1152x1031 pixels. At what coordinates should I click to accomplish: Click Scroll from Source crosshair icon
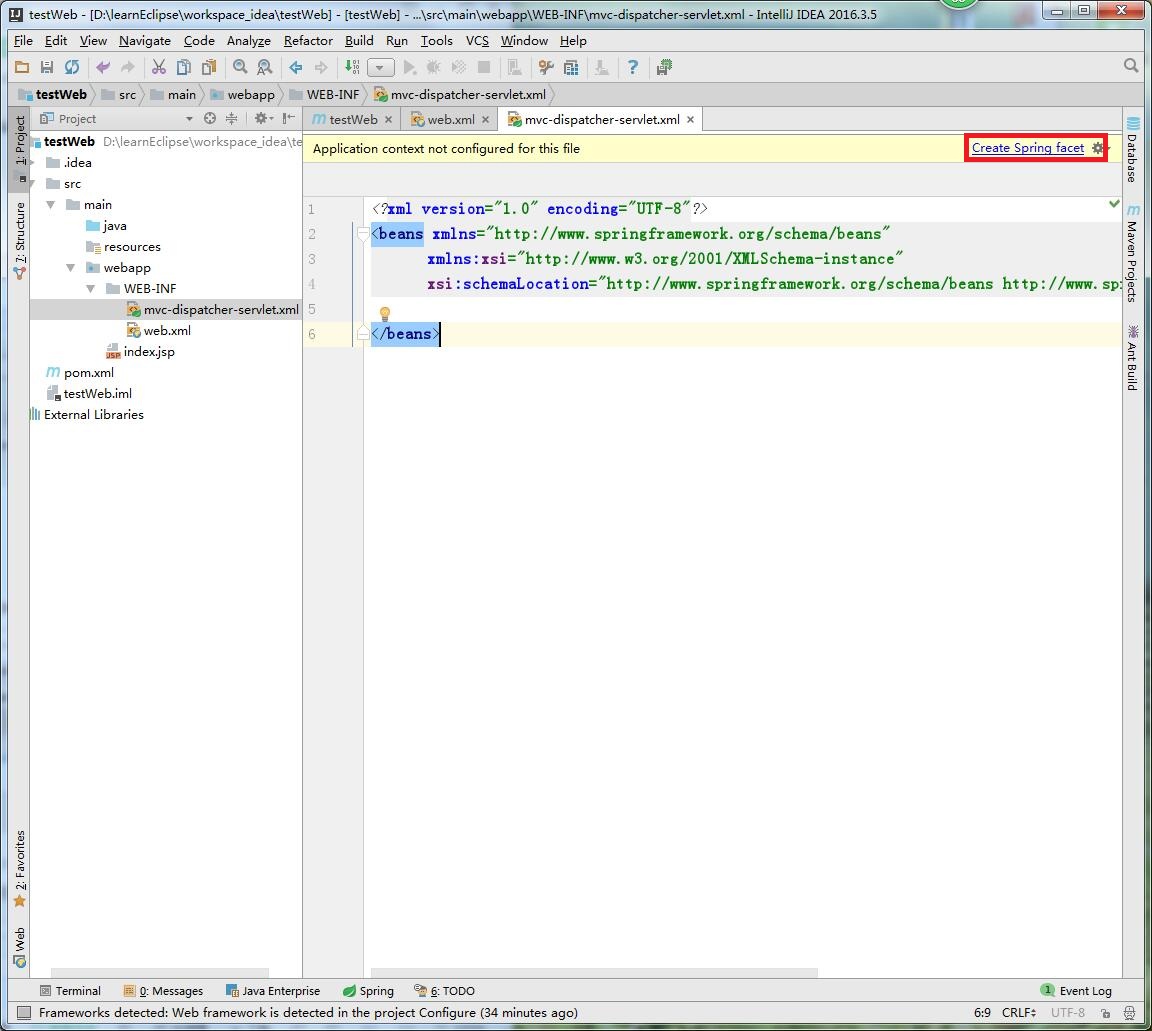210,118
